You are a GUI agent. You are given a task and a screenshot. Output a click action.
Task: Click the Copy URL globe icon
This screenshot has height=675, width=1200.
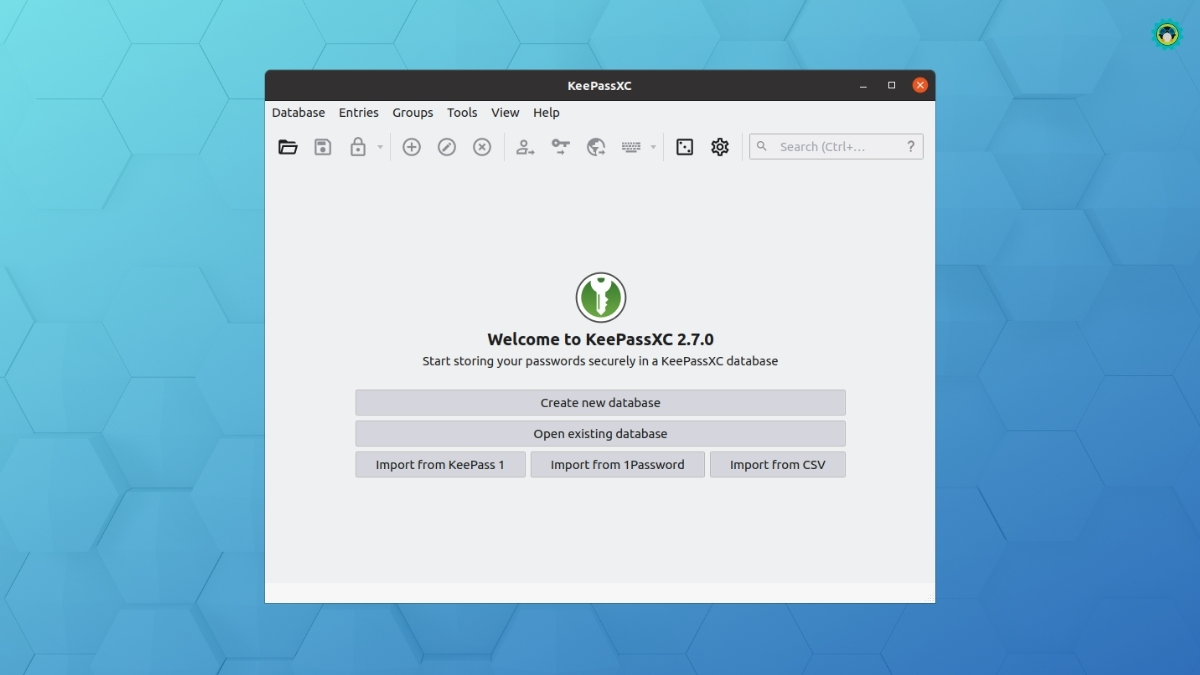point(596,147)
